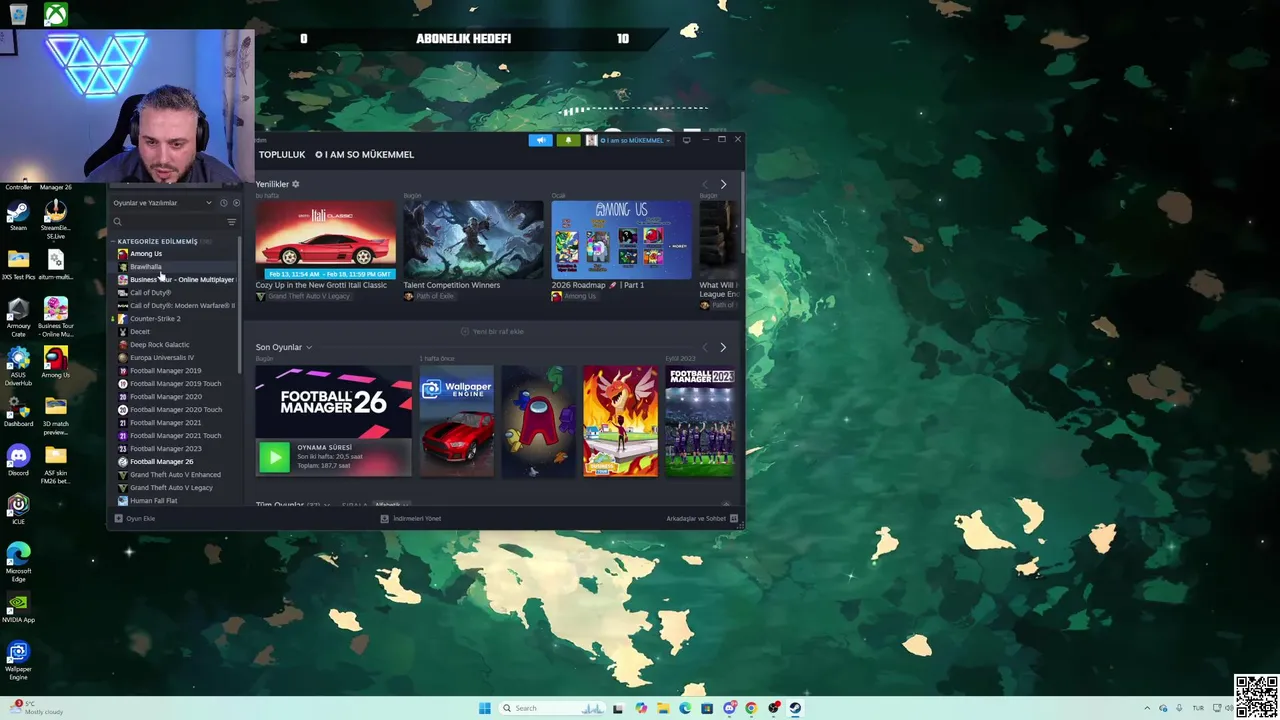Click İndirmeleri Yönet link
1280x720 pixels.
click(411, 518)
